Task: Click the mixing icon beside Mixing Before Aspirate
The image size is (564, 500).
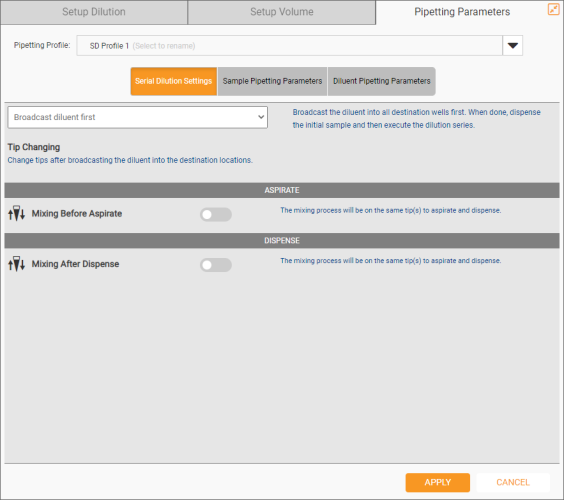Action: (x=17, y=213)
